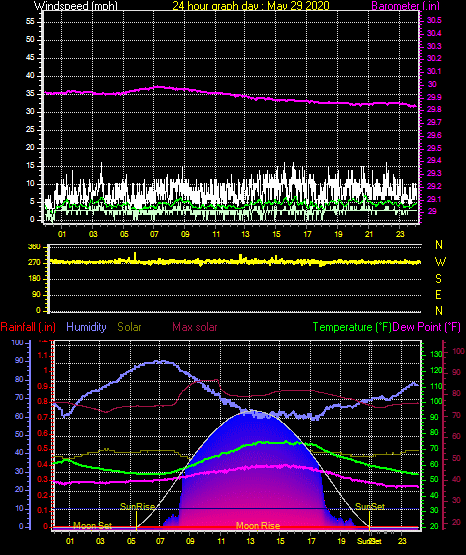Click hour '07' on the windspeed graph axis
The height and width of the screenshot is (555, 466).
point(154,234)
